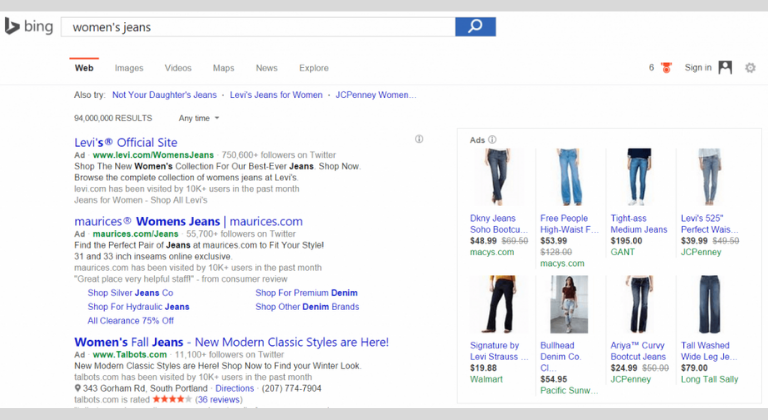Open Free People High-Waist F... product title
768x420 pixels.
tap(569, 224)
